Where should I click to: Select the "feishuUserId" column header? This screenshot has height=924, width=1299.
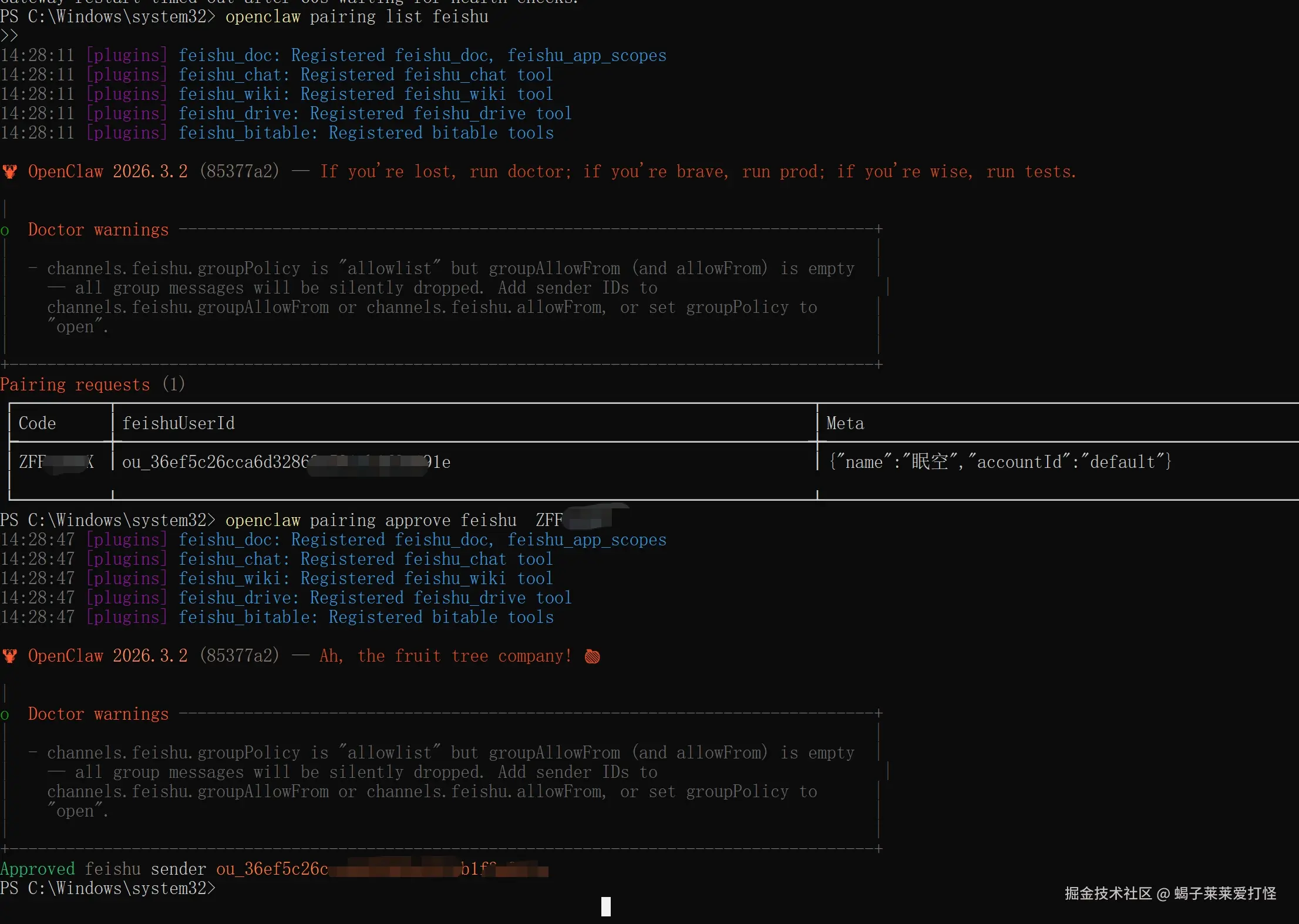point(178,423)
